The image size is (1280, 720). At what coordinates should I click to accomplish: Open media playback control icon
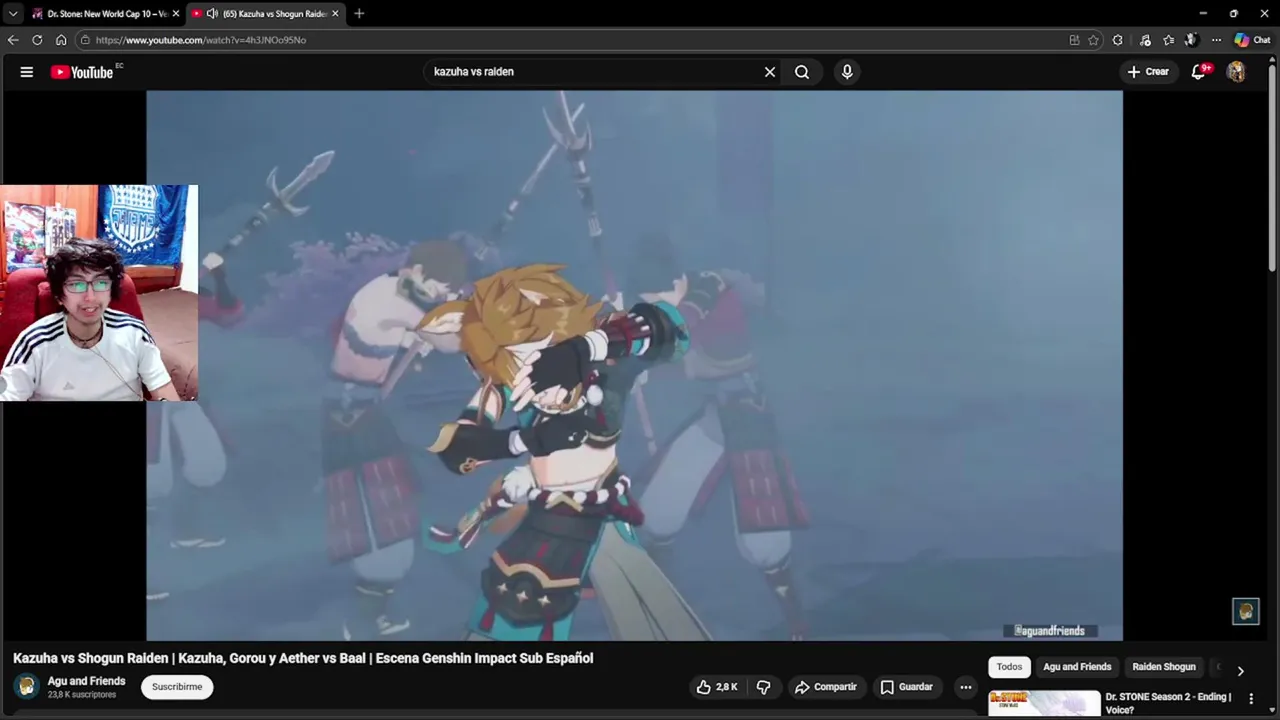[x=1145, y=40]
